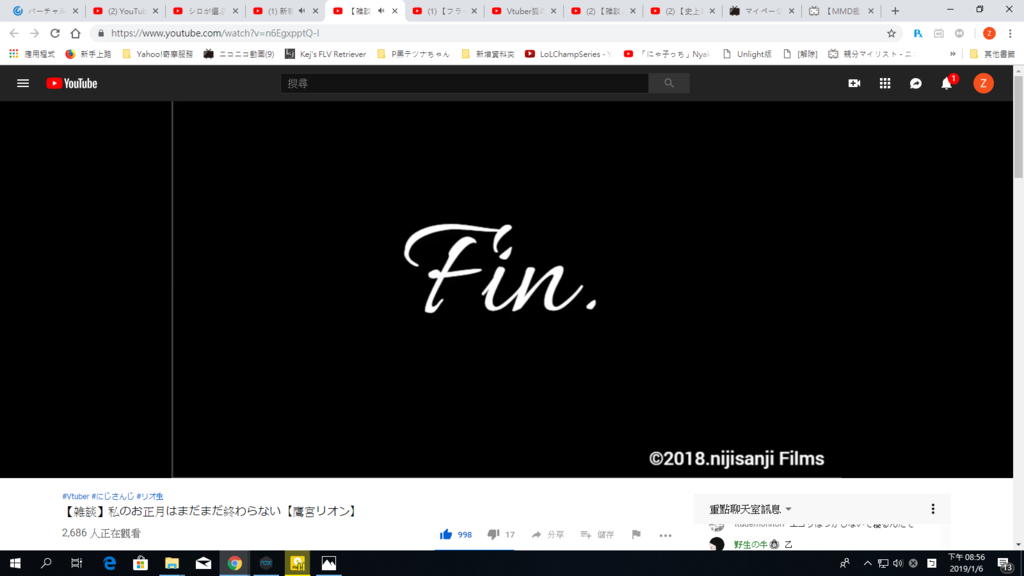
Task: Reload the current page
Action: (55, 33)
